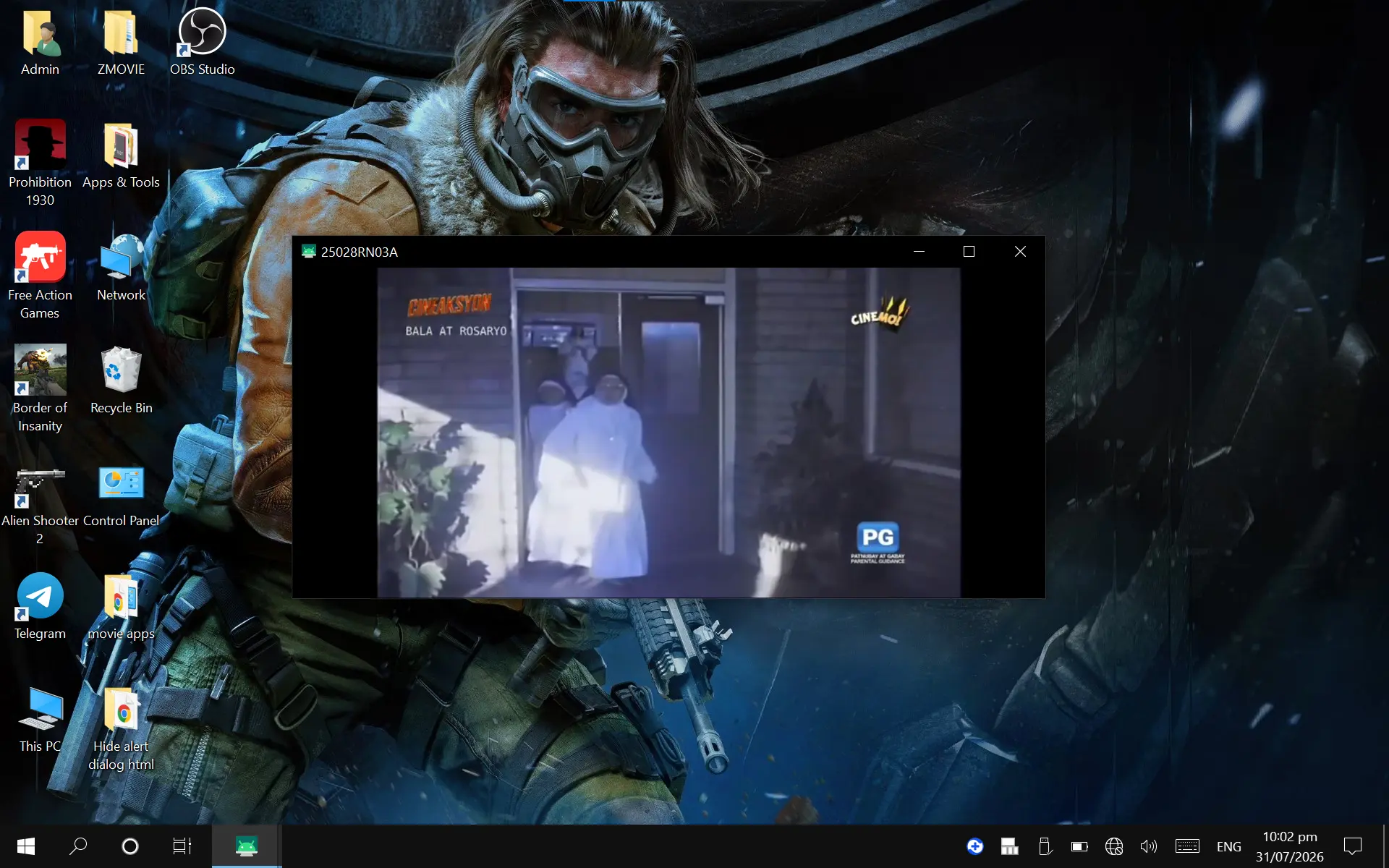Open the Admin user folder
1389x868 pixels.
(40, 42)
